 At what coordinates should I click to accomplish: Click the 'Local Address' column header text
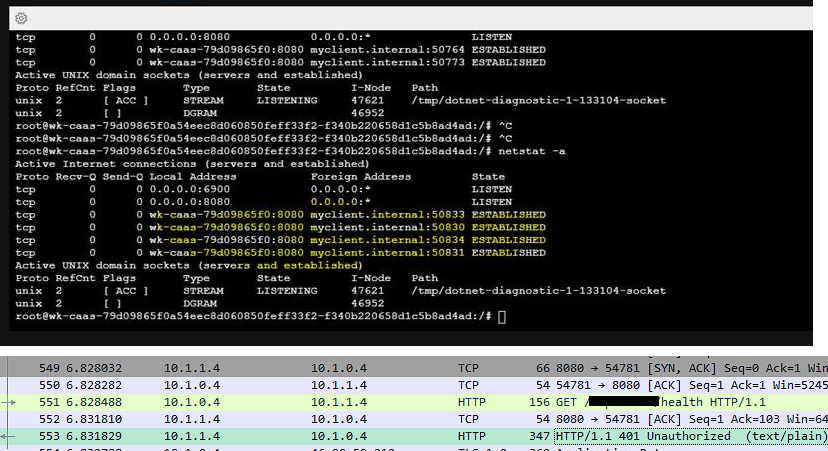pyautogui.click(x=193, y=176)
